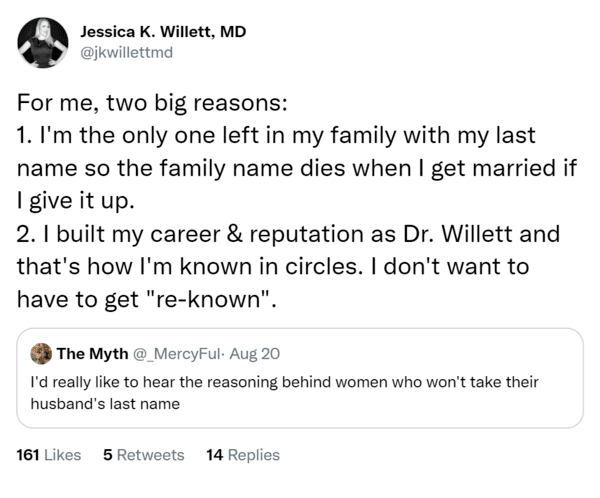The image size is (600, 498).
Task: Click the line 'For me, two big reasons:'
Action: pyautogui.click(x=152, y=103)
